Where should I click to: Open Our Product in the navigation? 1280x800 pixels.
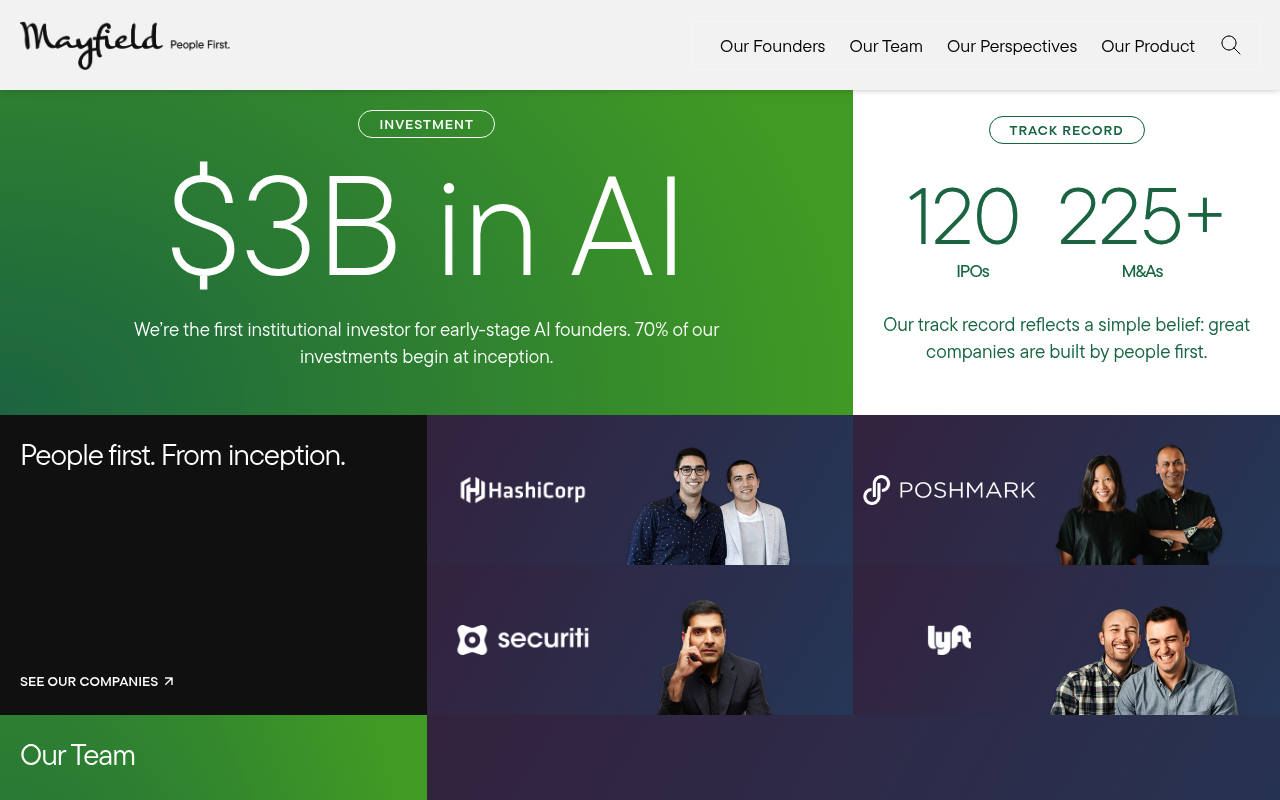pos(1148,46)
